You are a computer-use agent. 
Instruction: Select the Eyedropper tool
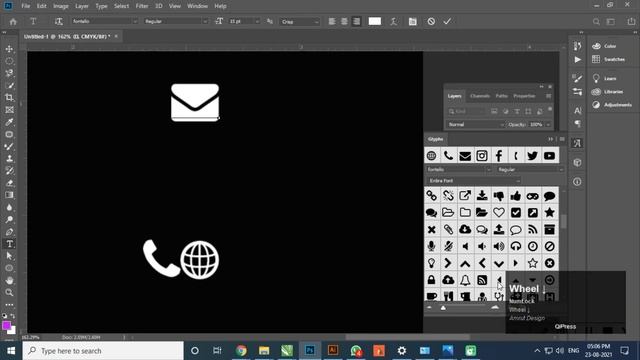tap(9, 122)
